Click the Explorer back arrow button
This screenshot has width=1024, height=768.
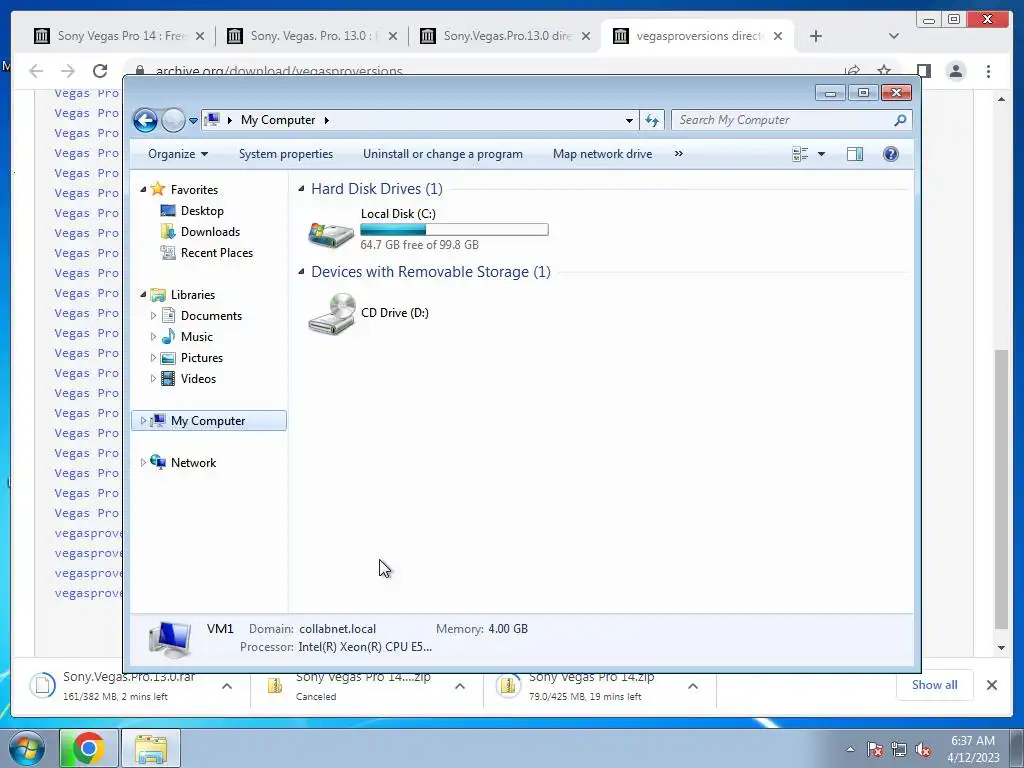tap(145, 120)
